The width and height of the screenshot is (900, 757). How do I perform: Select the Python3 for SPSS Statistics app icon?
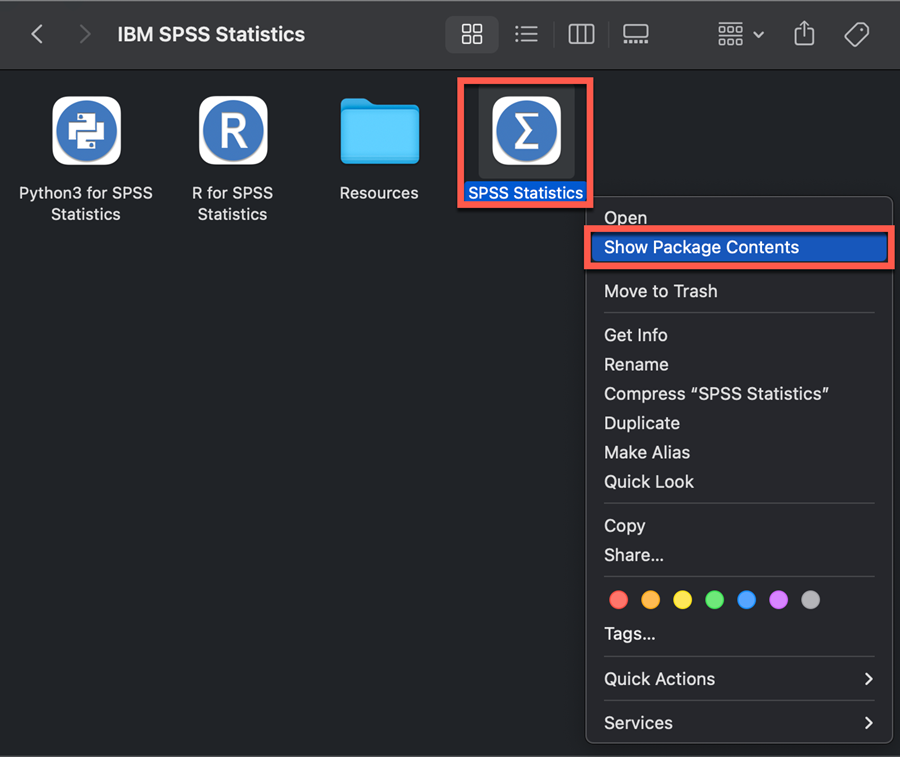87,130
